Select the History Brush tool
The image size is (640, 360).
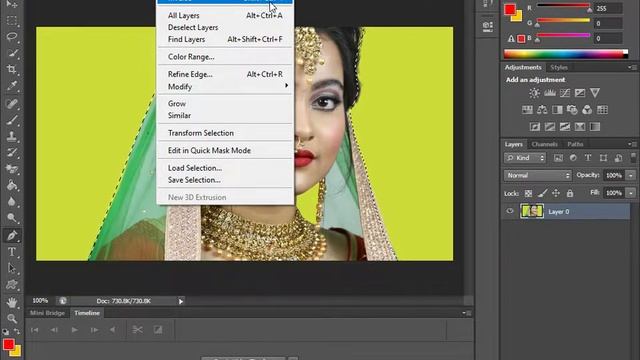12,153
